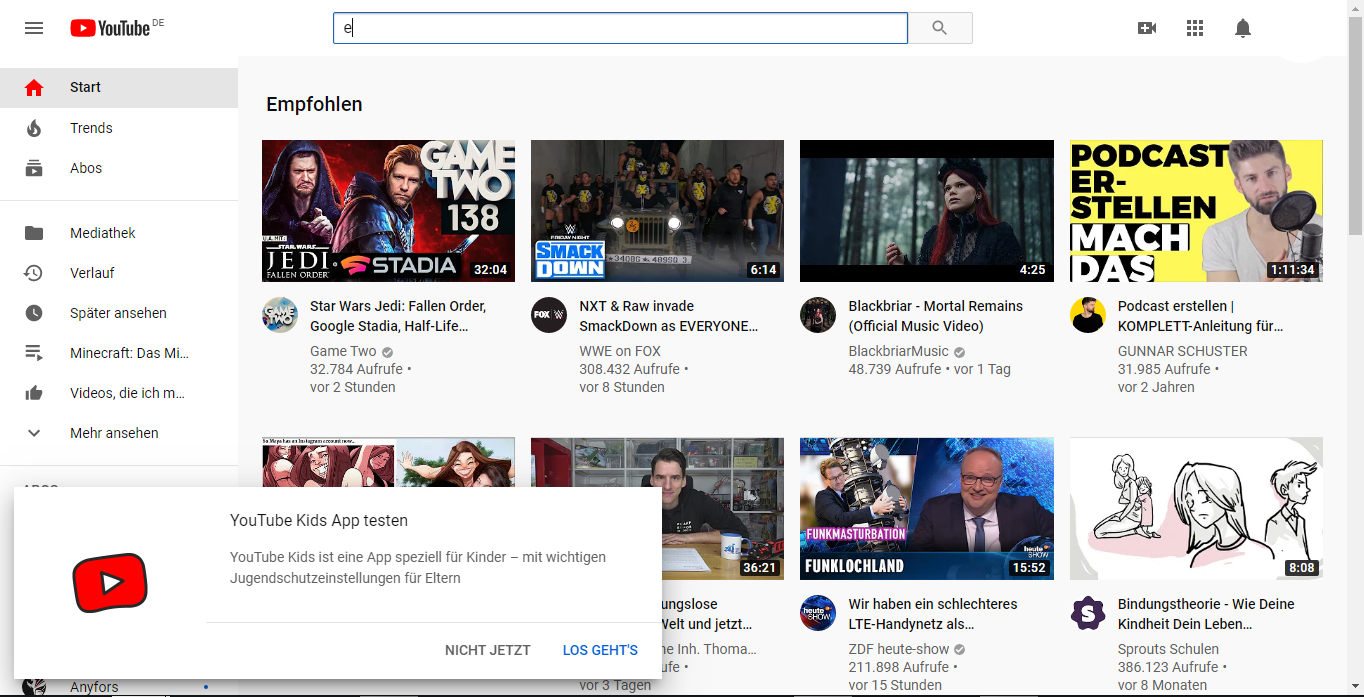Open Später ansehen playlist
Viewport: 1364px width, 697px height.
118,313
